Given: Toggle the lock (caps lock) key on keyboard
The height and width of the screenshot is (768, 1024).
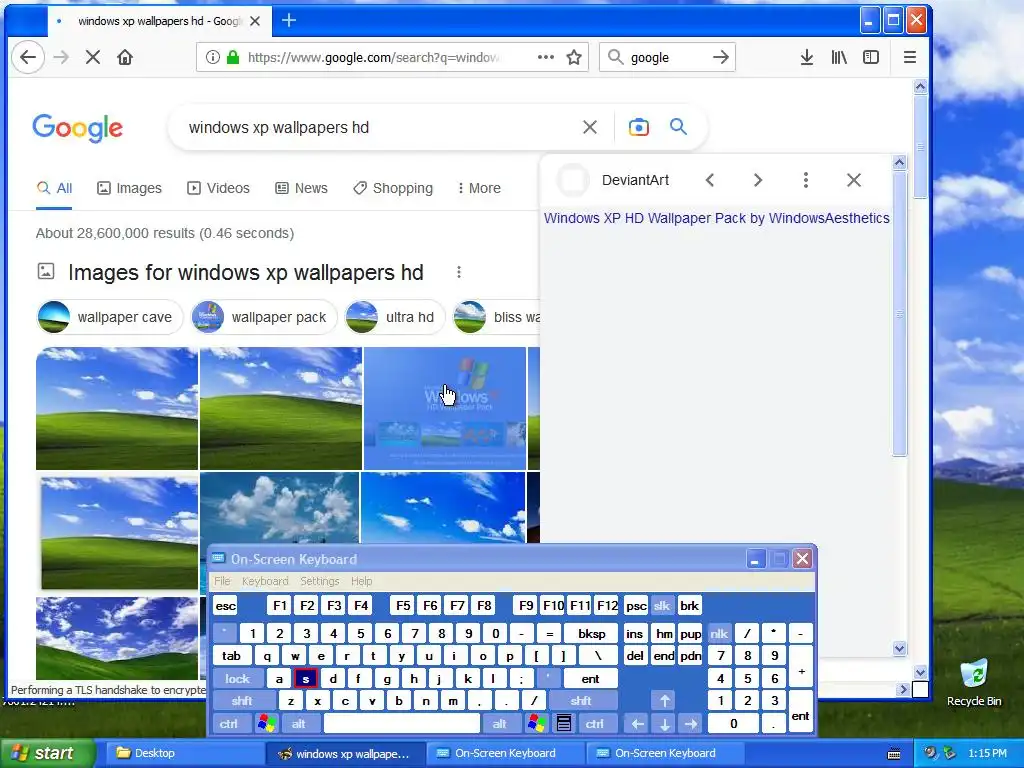Looking at the screenshot, I should click(238, 679).
